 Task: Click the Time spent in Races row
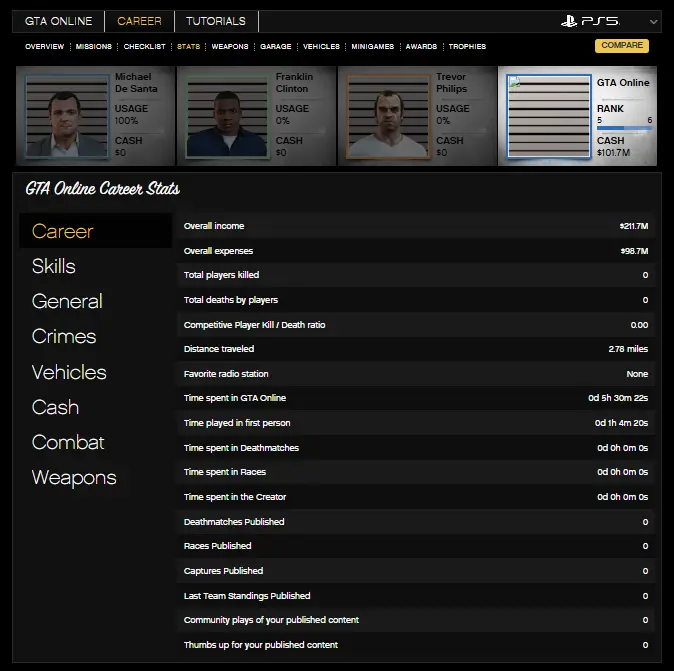(x=416, y=472)
